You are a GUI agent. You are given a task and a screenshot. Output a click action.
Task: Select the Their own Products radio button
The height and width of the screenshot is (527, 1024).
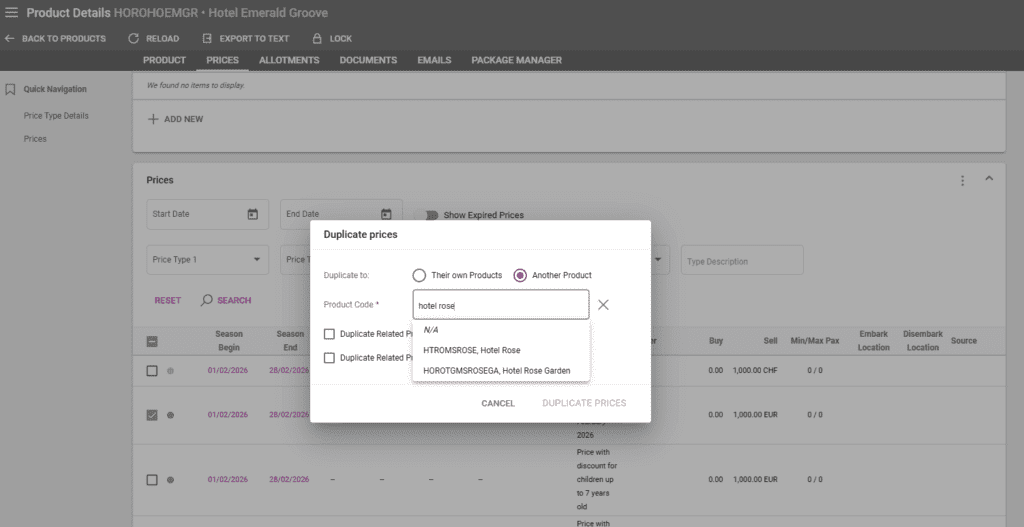(419, 275)
